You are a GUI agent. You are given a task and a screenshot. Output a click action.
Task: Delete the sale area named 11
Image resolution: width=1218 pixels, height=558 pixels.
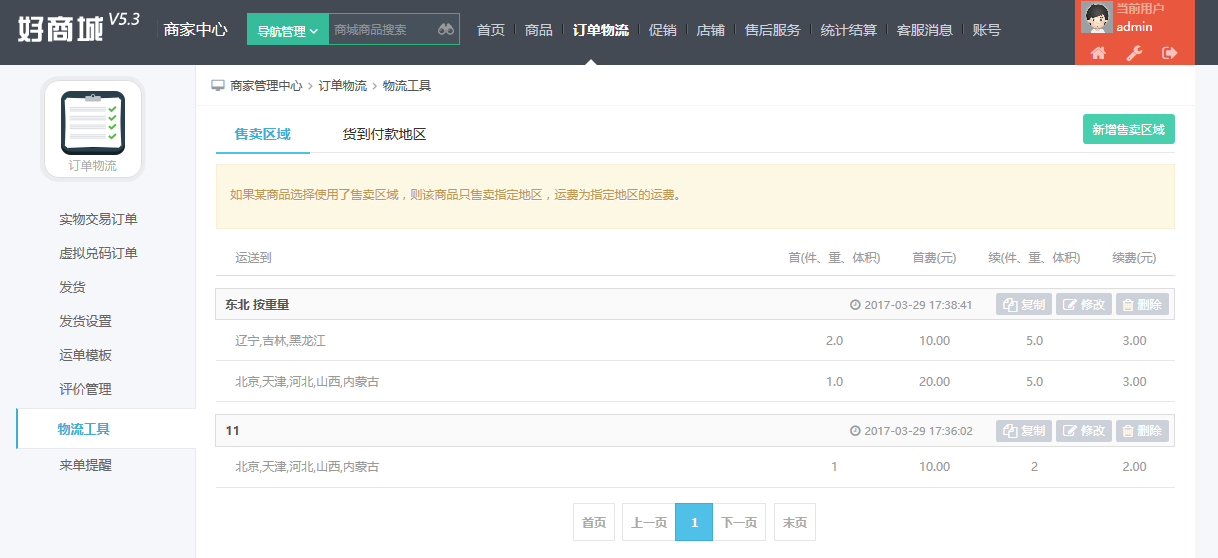[x=1142, y=431]
